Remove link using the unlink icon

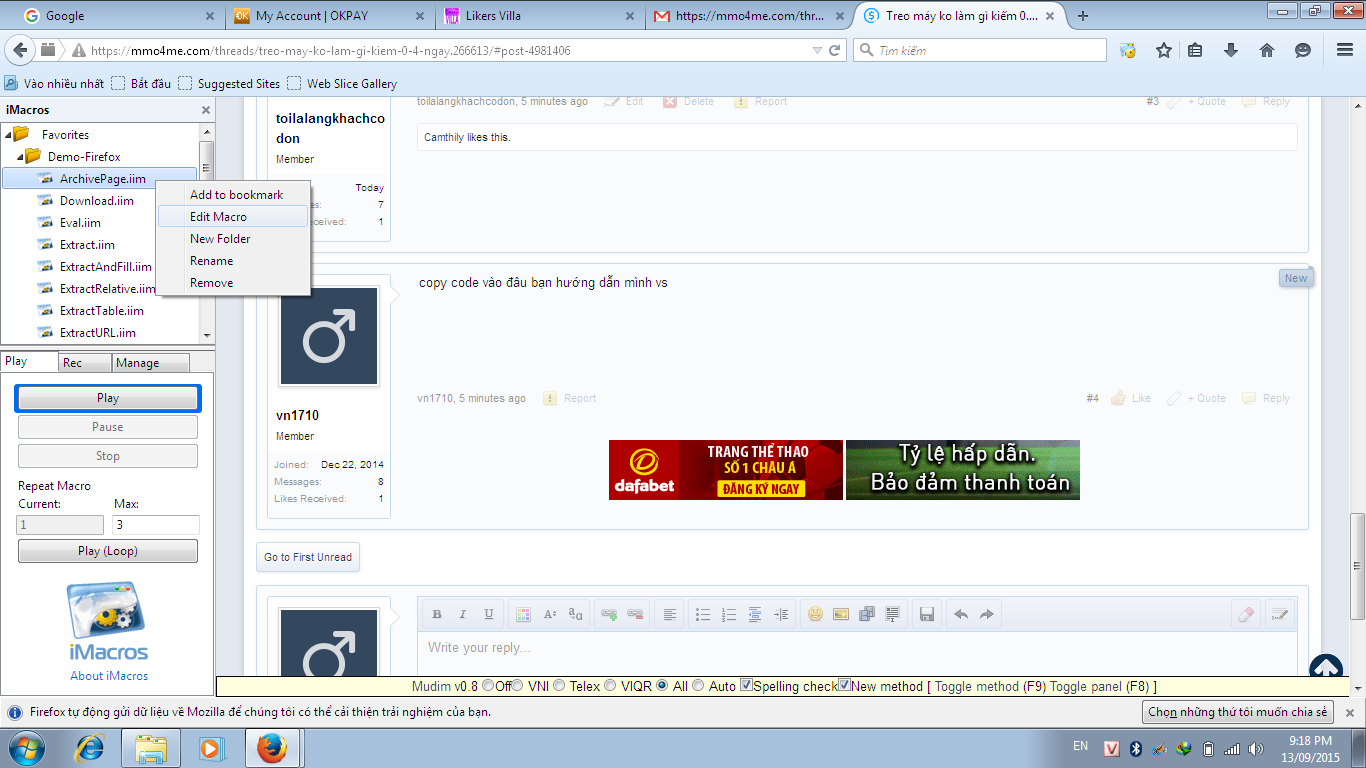coord(634,614)
